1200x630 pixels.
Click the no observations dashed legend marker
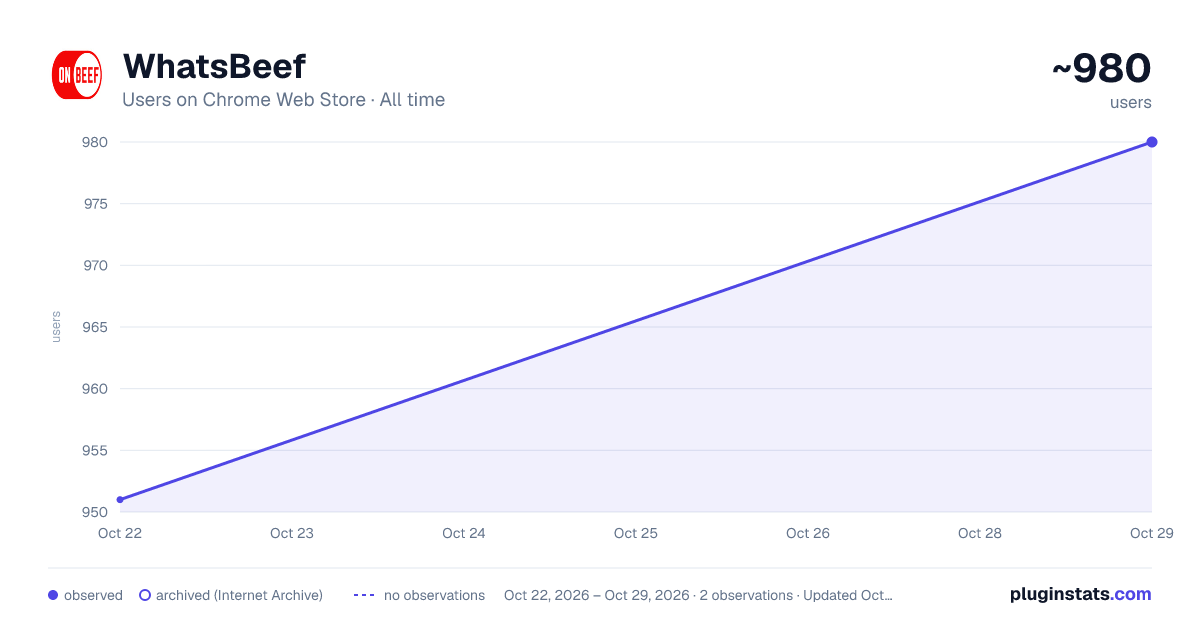[x=364, y=595]
